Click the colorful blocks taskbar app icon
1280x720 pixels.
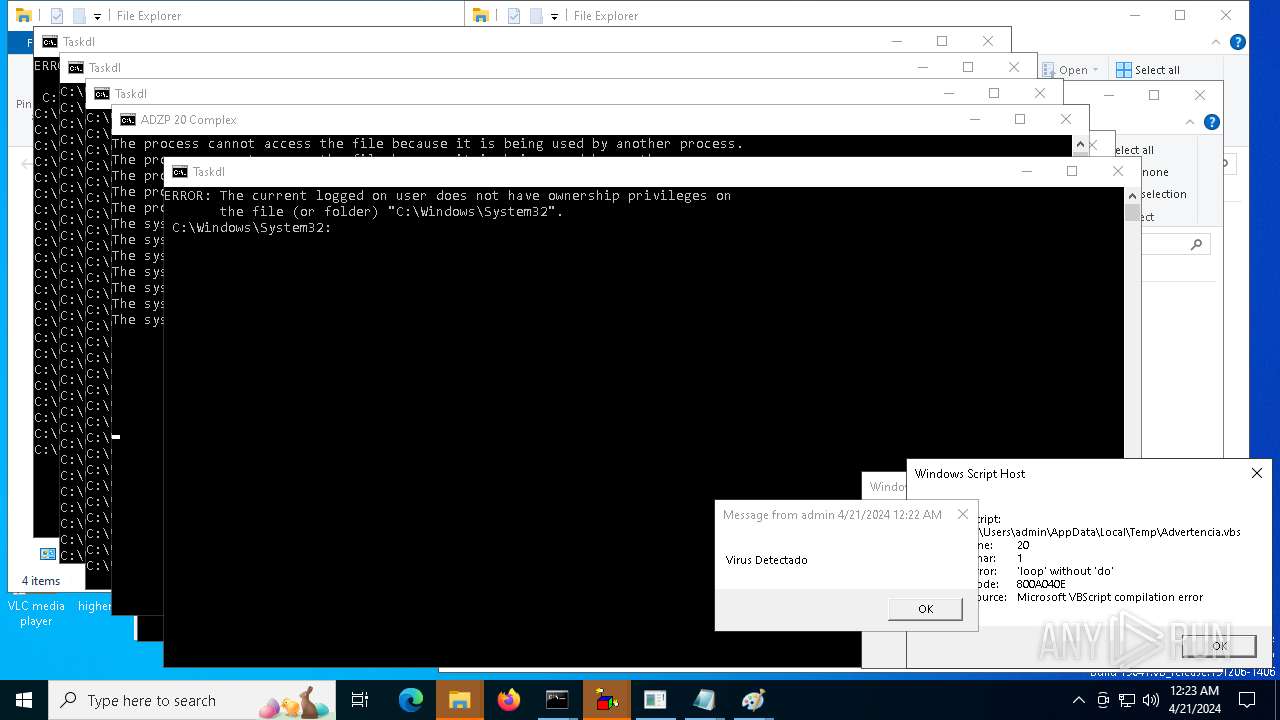606,700
